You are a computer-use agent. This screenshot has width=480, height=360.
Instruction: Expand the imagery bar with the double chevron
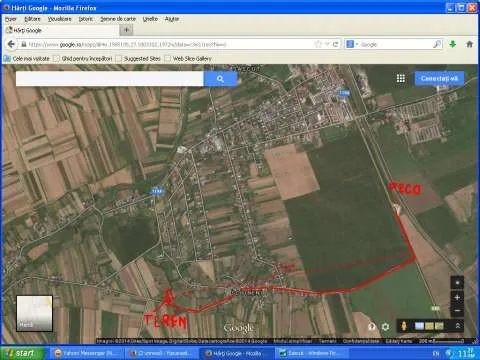pos(458,326)
